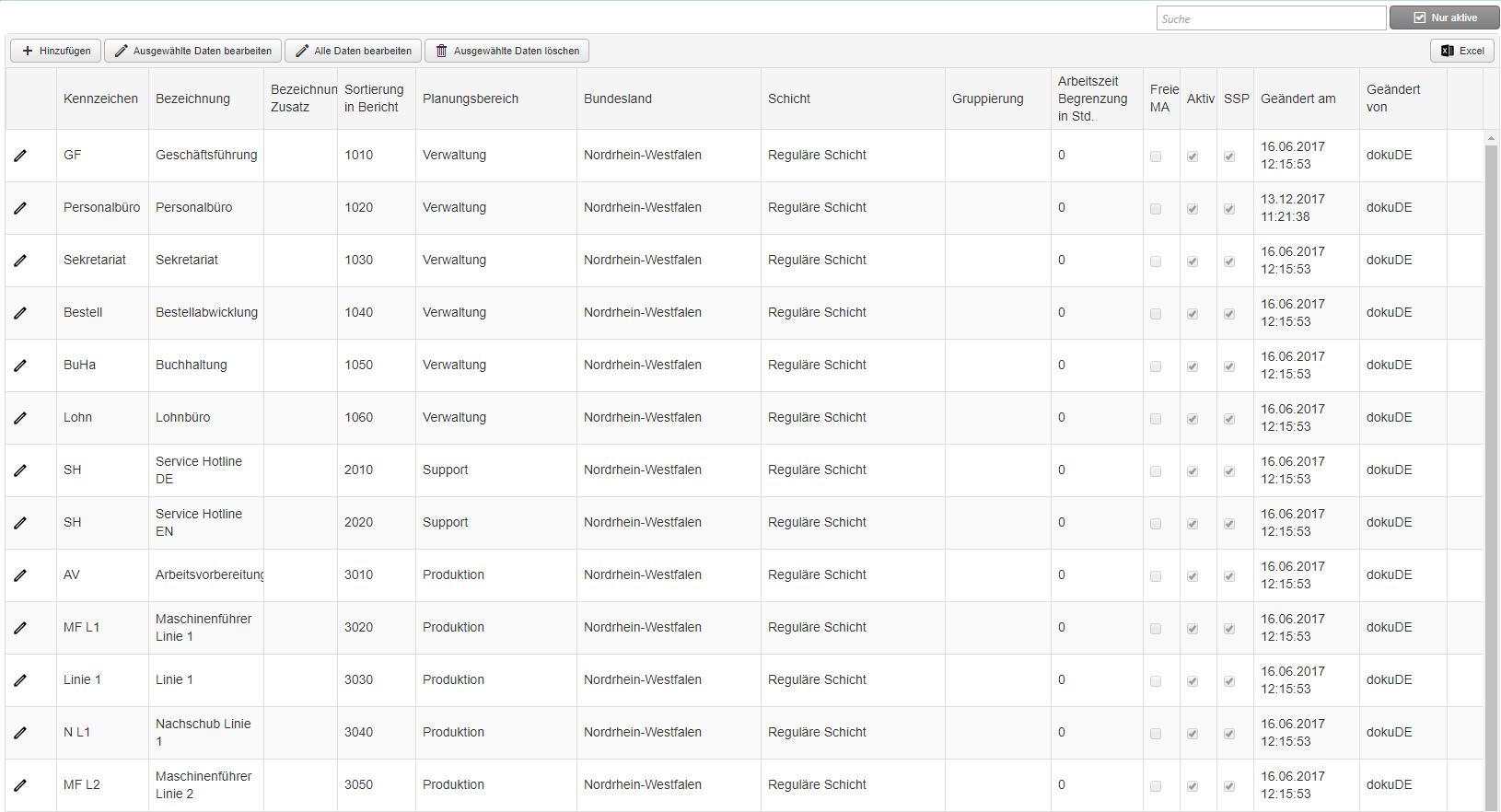Edit the Lohnbüro row via pencil
The height and width of the screenshot is (812, 1501).
pyautogui.click(x=20, y=418)
